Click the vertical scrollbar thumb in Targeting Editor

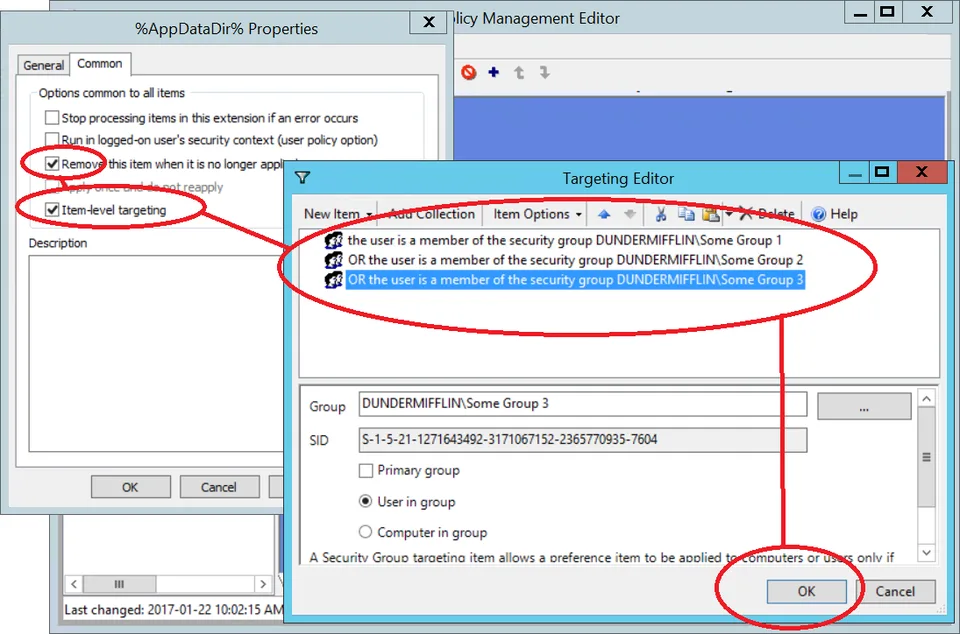[x=926, y=457]
